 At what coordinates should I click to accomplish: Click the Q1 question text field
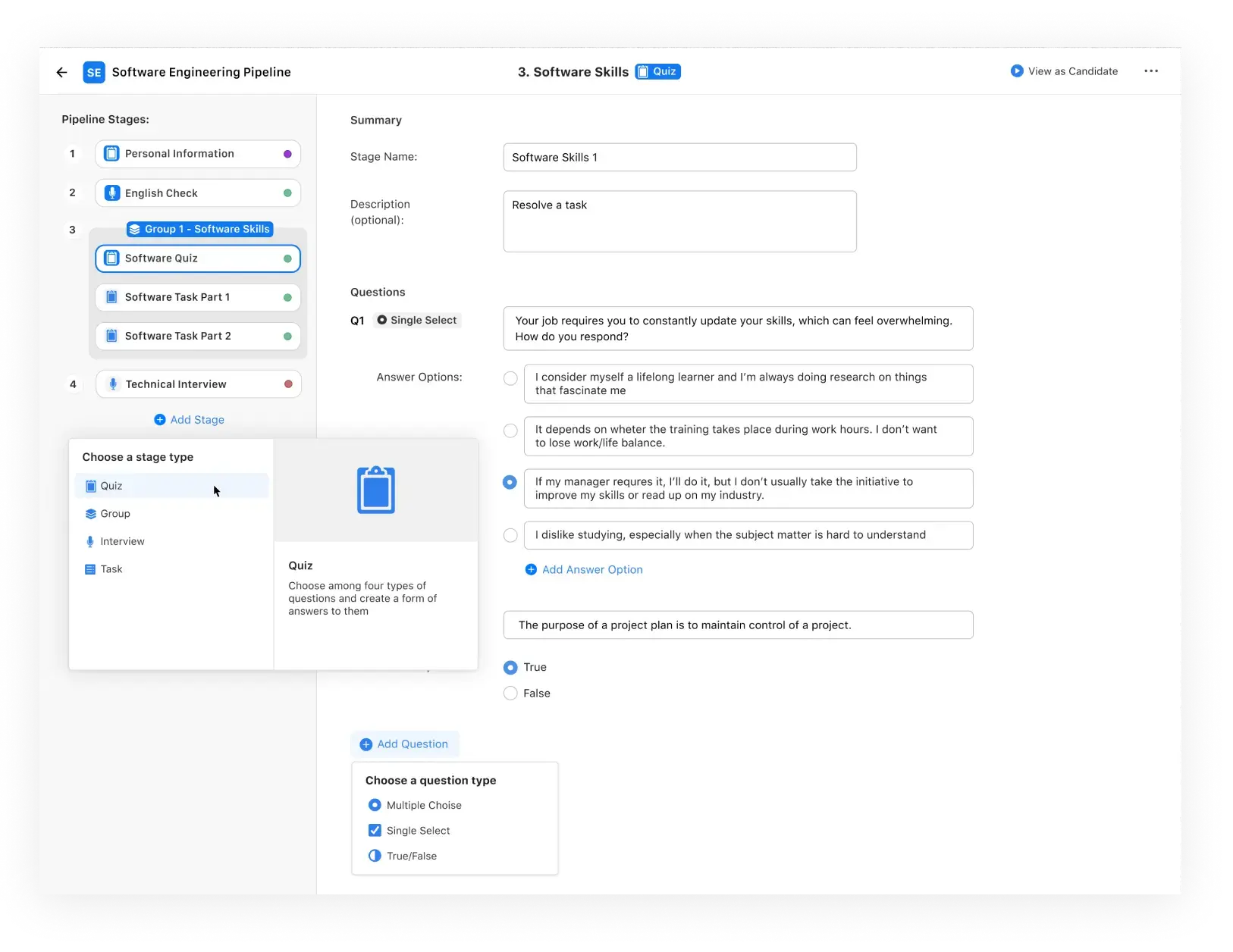click(739, 328)
